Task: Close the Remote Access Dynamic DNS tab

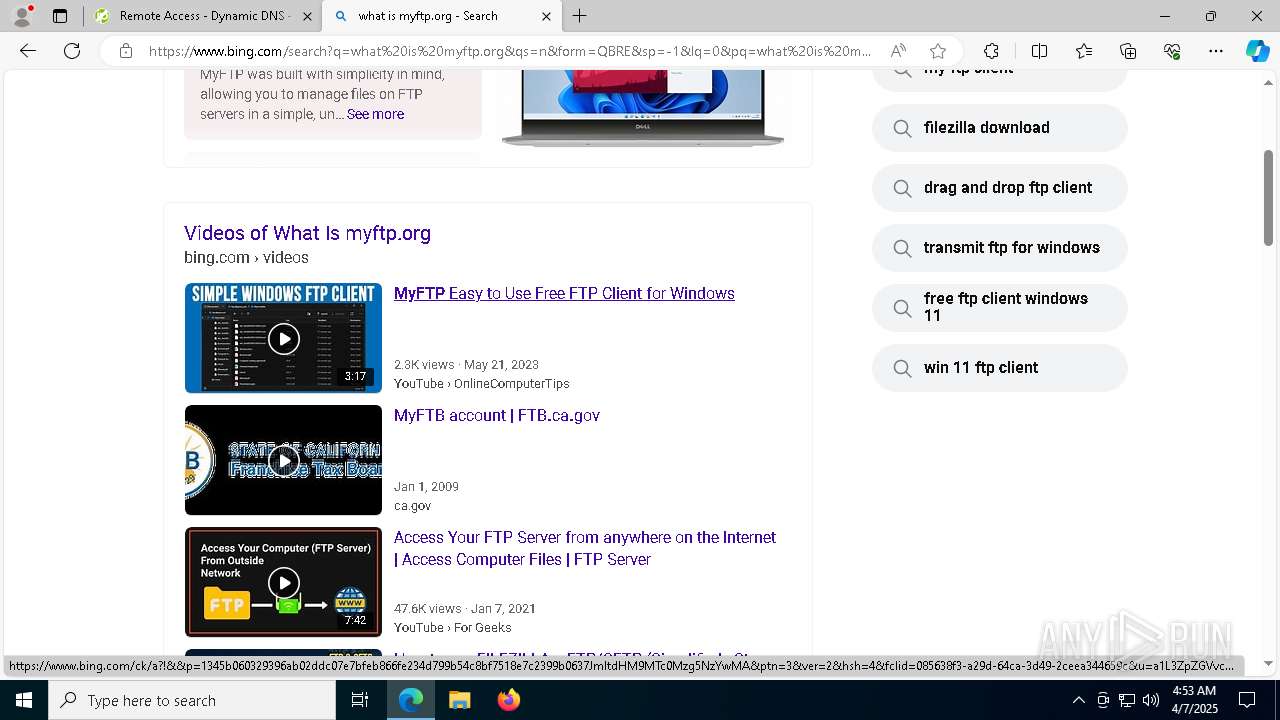Action: [307, 16]
